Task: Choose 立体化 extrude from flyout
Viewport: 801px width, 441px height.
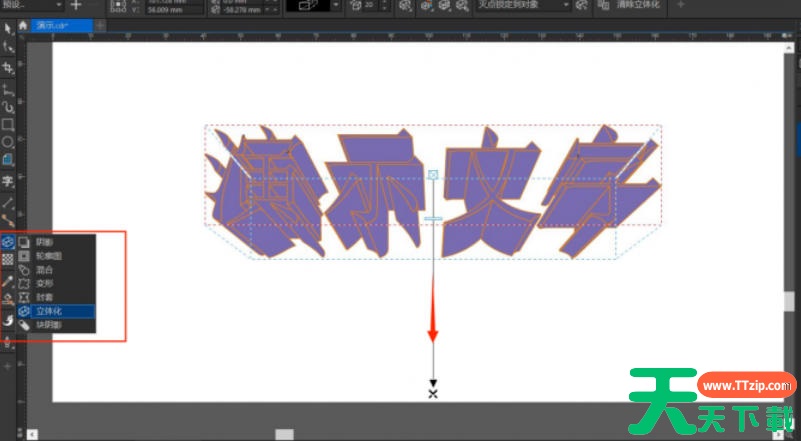Action: [56, 311]
